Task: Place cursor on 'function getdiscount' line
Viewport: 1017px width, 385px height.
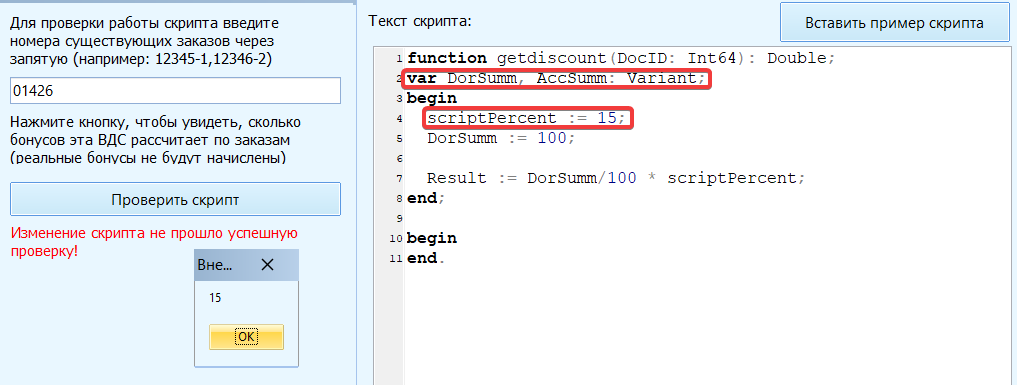Action: 621,58
